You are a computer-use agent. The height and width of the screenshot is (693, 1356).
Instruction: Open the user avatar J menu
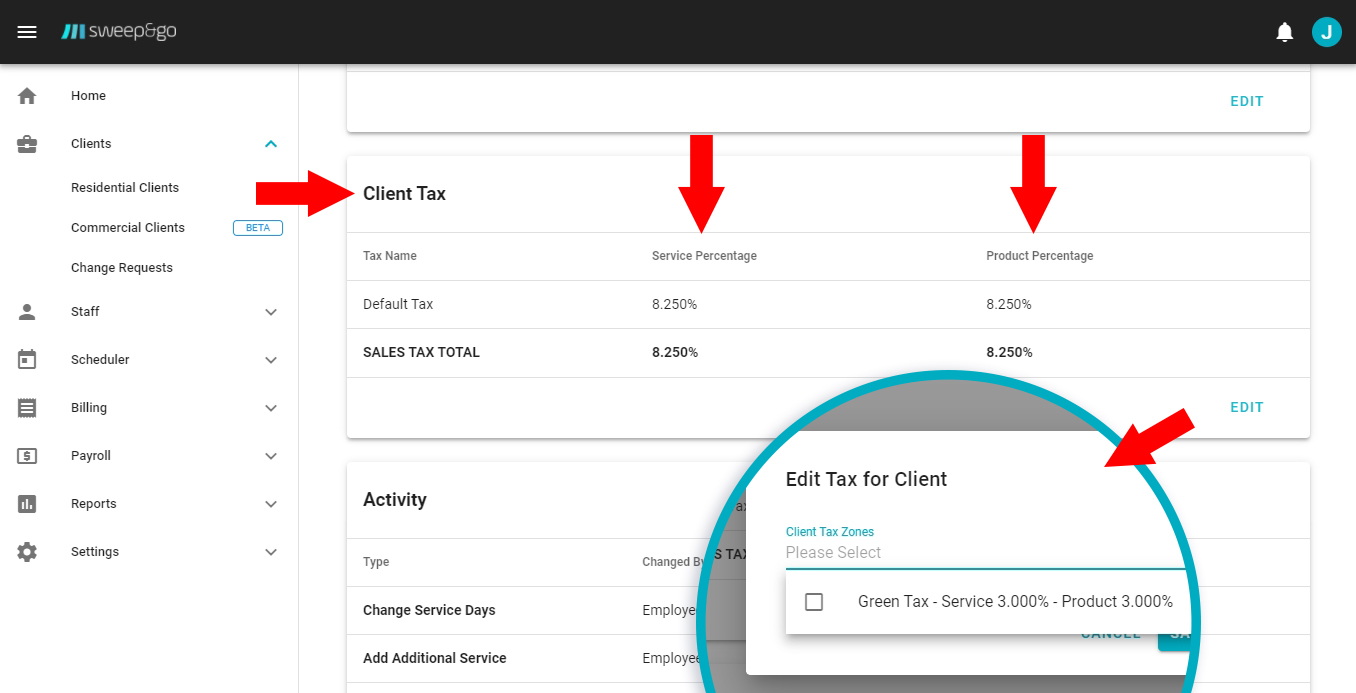coord(1326,32)
